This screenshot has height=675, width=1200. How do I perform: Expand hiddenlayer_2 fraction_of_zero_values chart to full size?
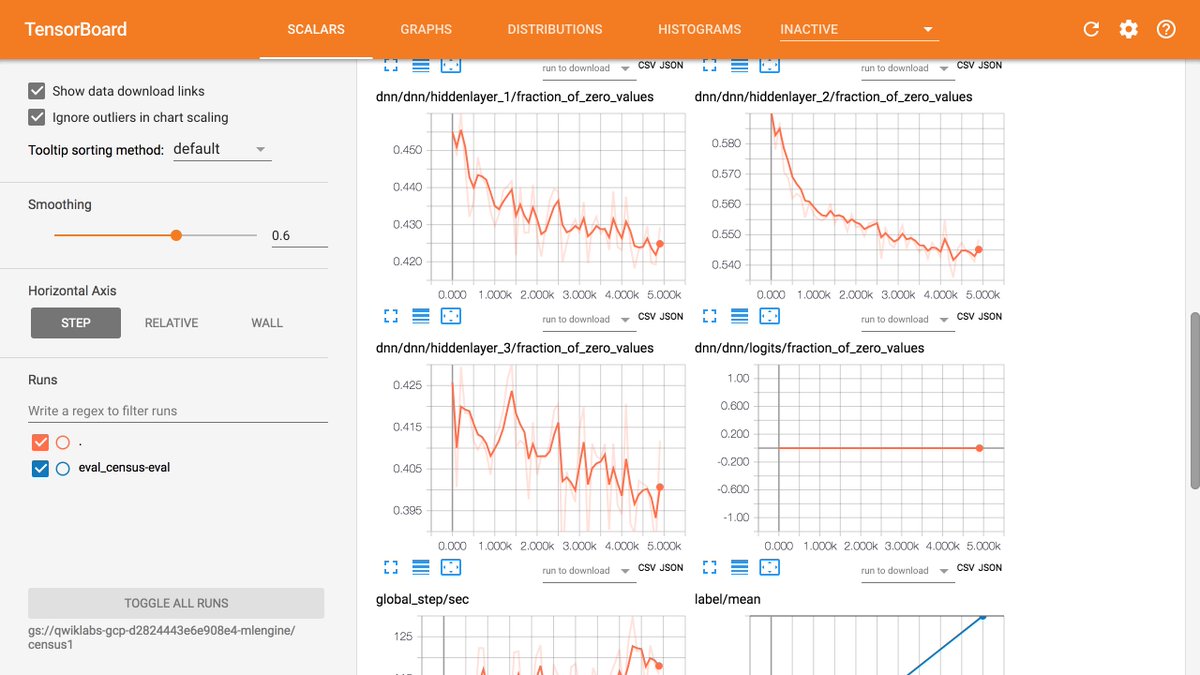click(709, 316)
